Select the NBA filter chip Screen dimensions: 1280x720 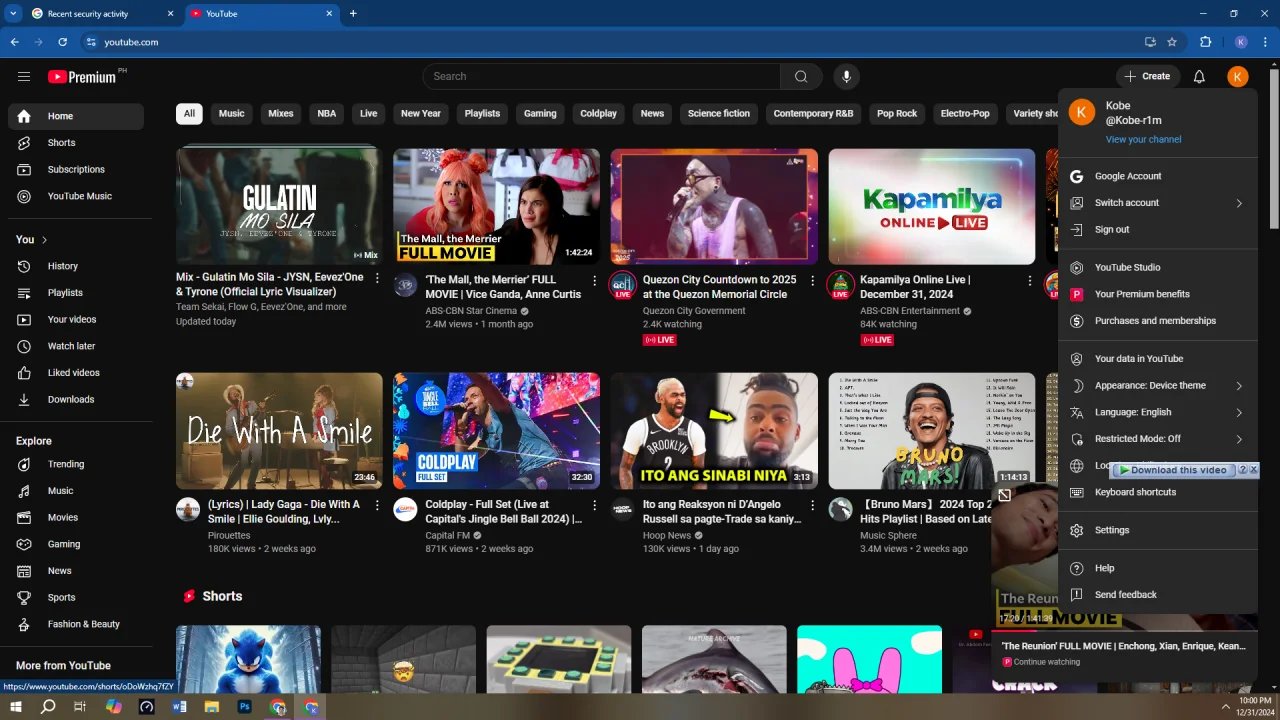[x=327, y=114]
